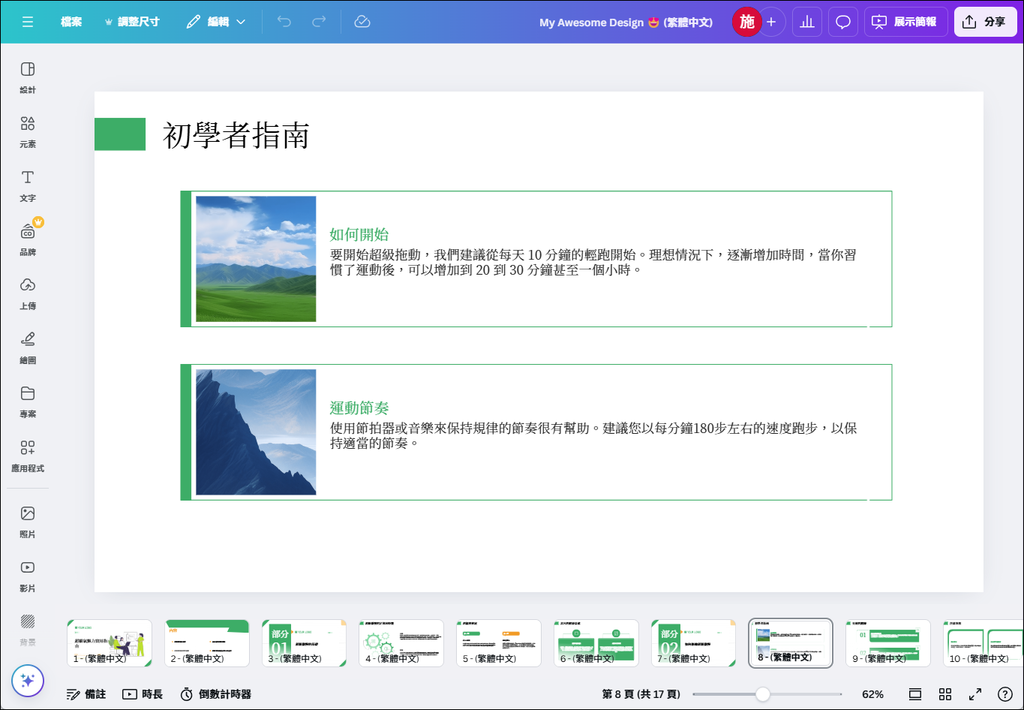This screenshot has width=1024, height=710.
Task: Go to page 3 thumbnail
Action: click(304, 643)
